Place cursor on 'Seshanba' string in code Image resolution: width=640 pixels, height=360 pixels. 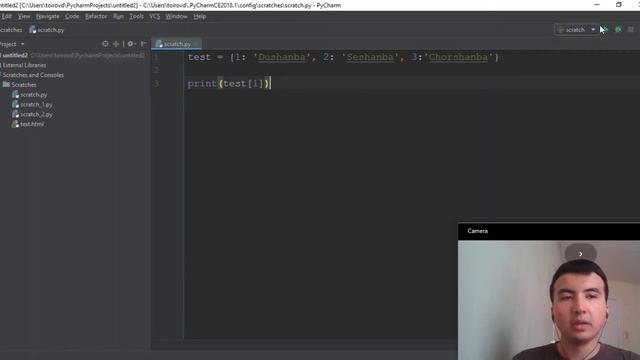pyautogui.click(x=370, y=57)
